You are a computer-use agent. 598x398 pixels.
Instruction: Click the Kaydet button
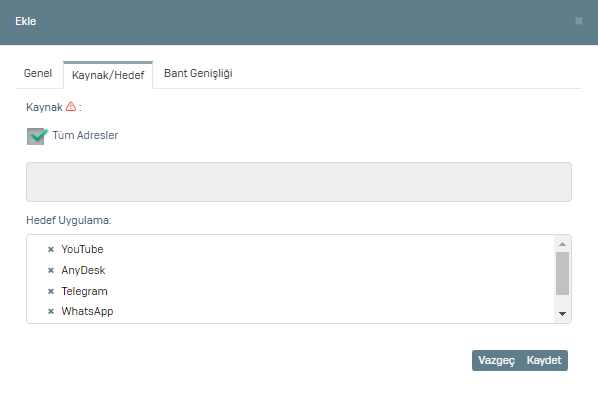click(x=544, y=360)
